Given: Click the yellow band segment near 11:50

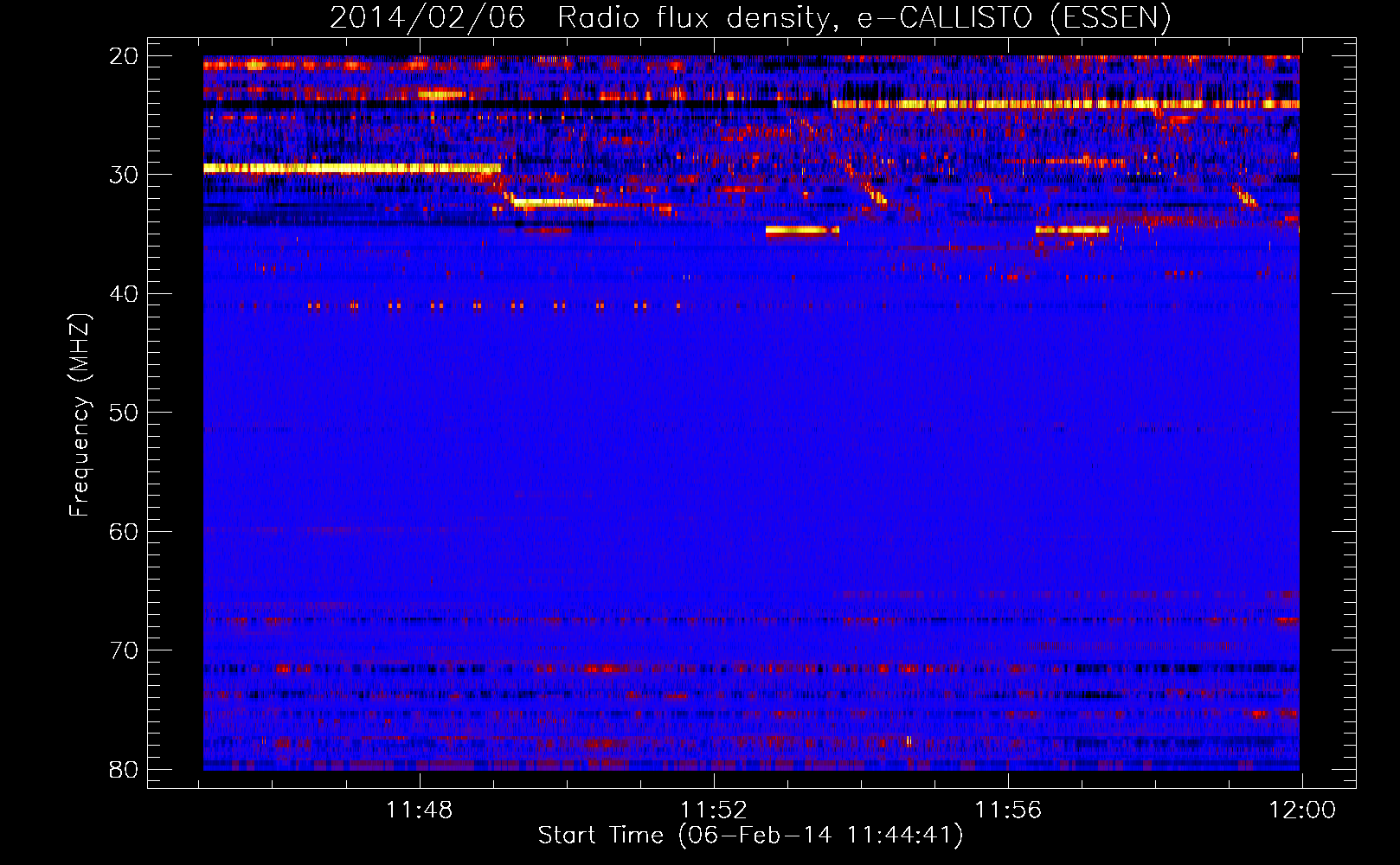Looking at the screenshot, I should click(x=553, y=202).
